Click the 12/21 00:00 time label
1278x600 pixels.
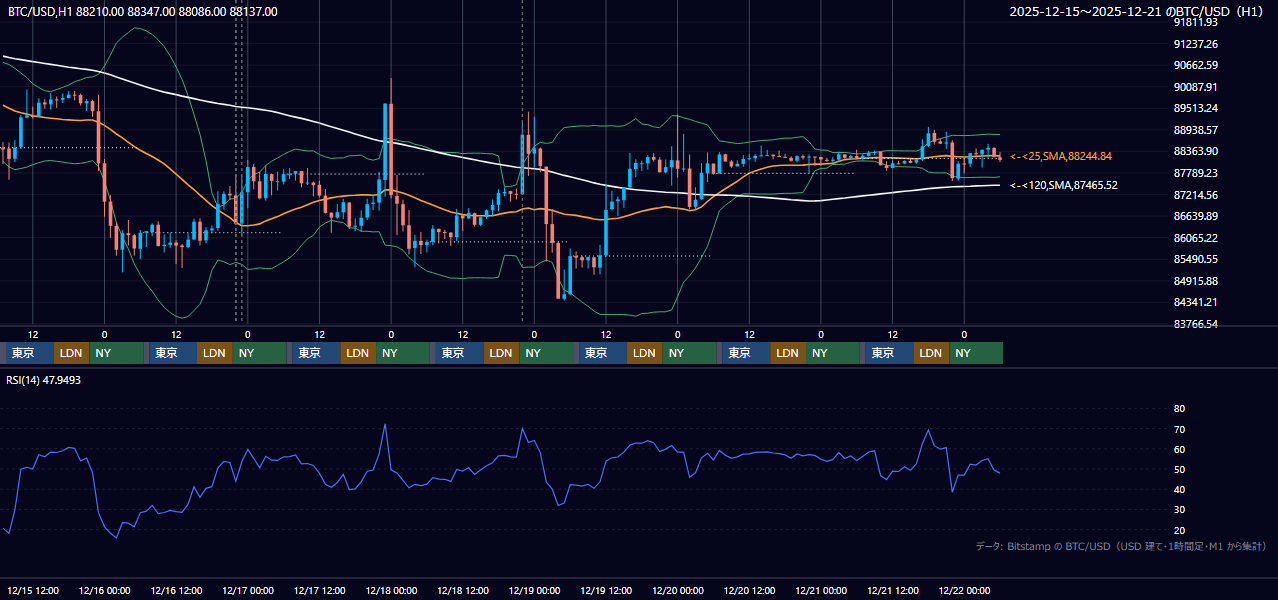click(821, 590)
